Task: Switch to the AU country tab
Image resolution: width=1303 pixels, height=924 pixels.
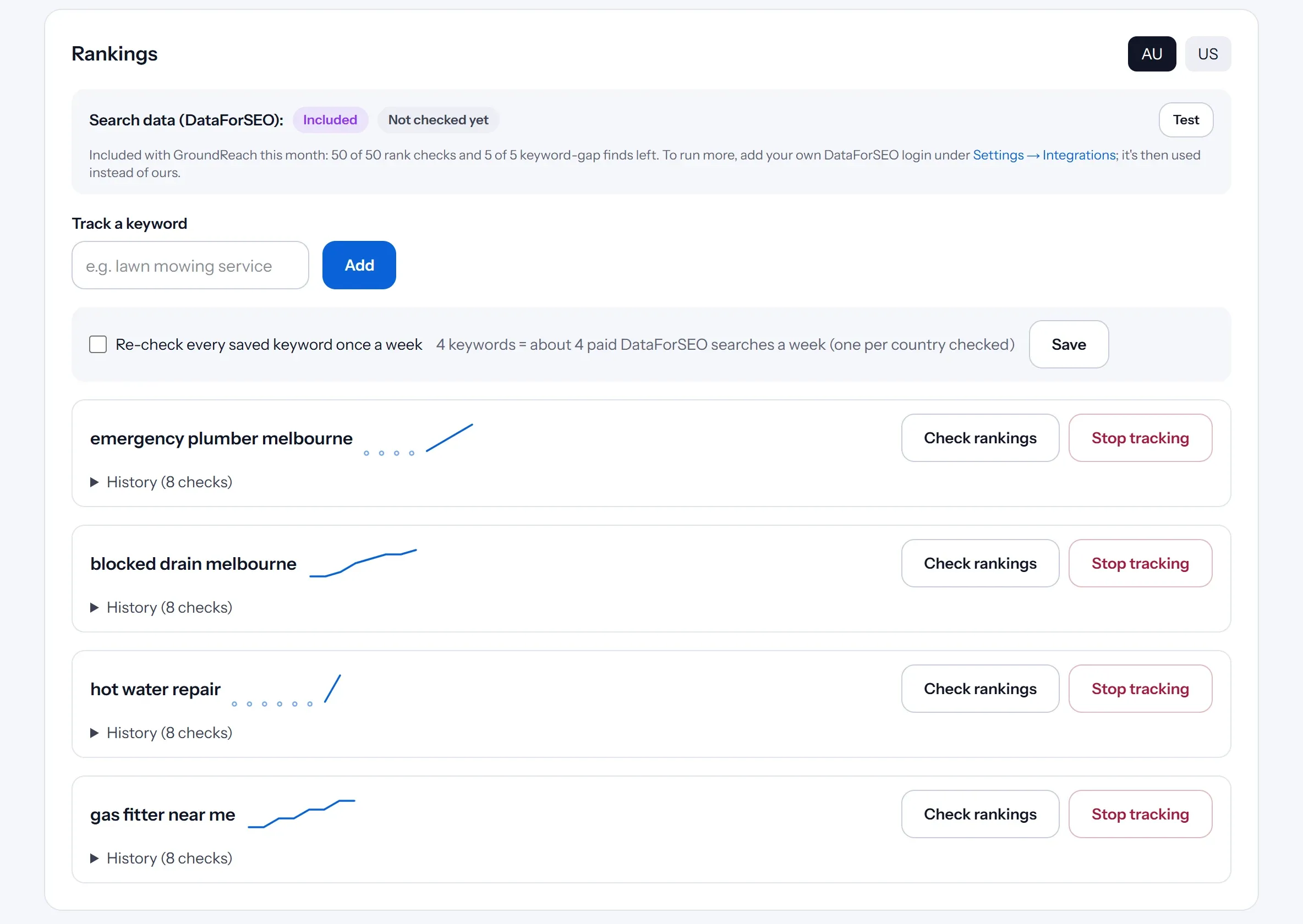Action: [1152, 54]
